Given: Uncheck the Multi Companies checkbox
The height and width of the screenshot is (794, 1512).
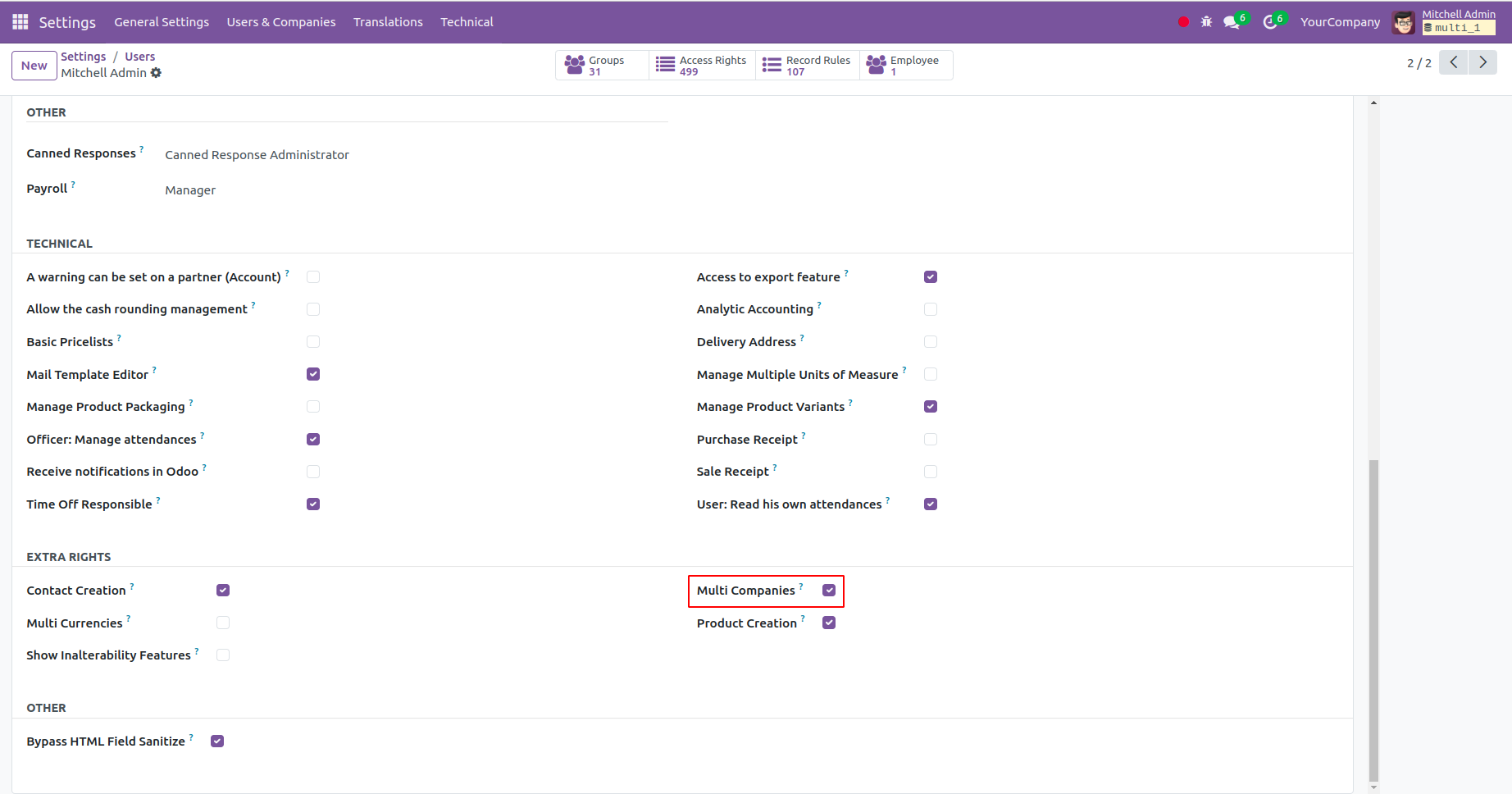Looking at the screenshot, I should point(829,591).
